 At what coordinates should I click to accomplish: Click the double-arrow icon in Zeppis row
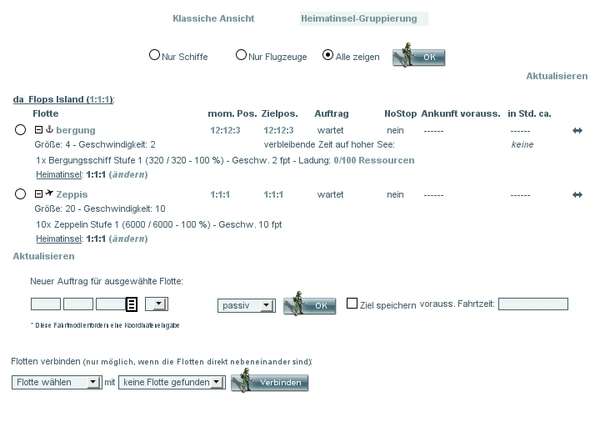pos(577,195)
